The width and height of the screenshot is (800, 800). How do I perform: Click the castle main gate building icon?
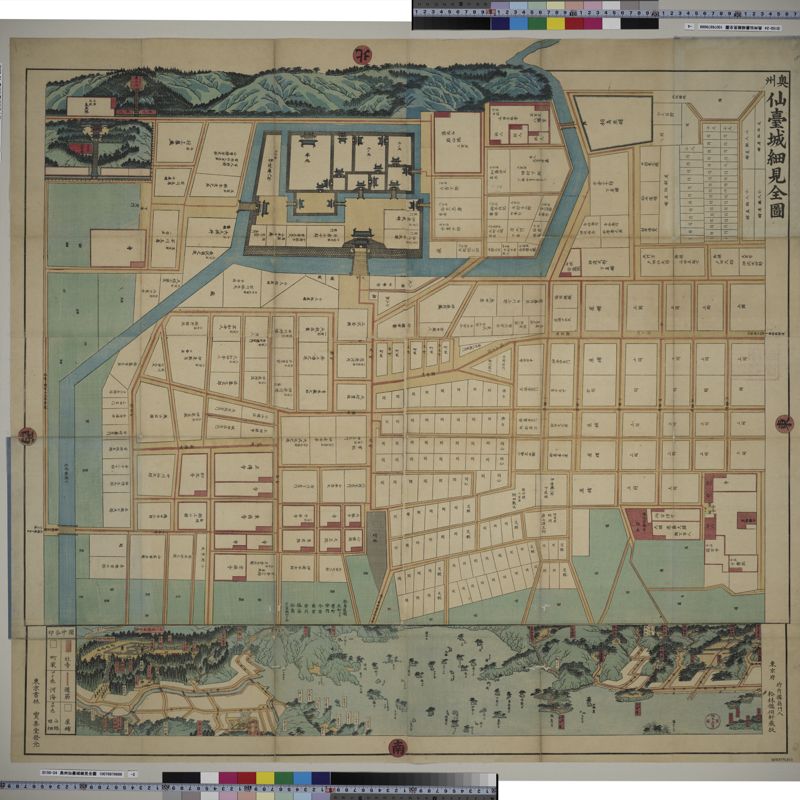point(362,241)
